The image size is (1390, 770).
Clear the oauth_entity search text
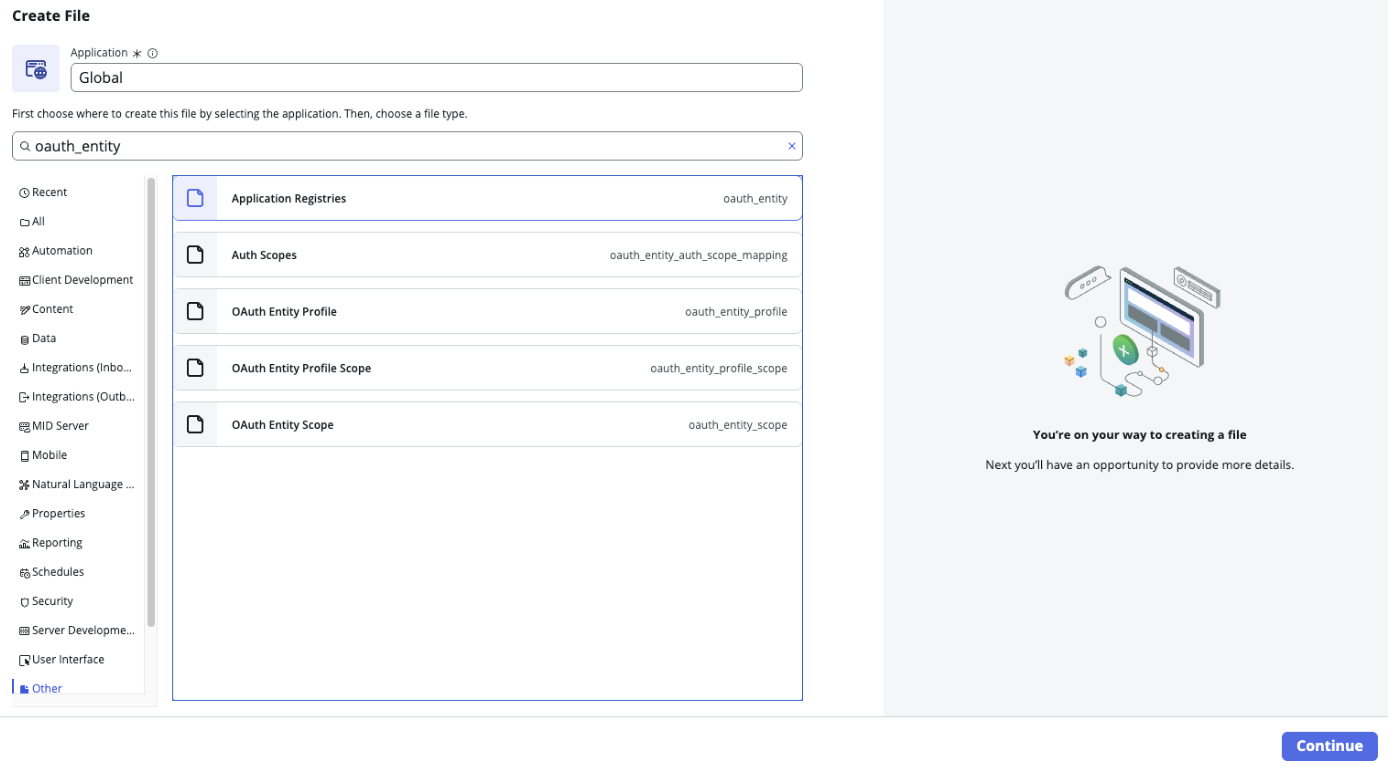click(791, 146)
